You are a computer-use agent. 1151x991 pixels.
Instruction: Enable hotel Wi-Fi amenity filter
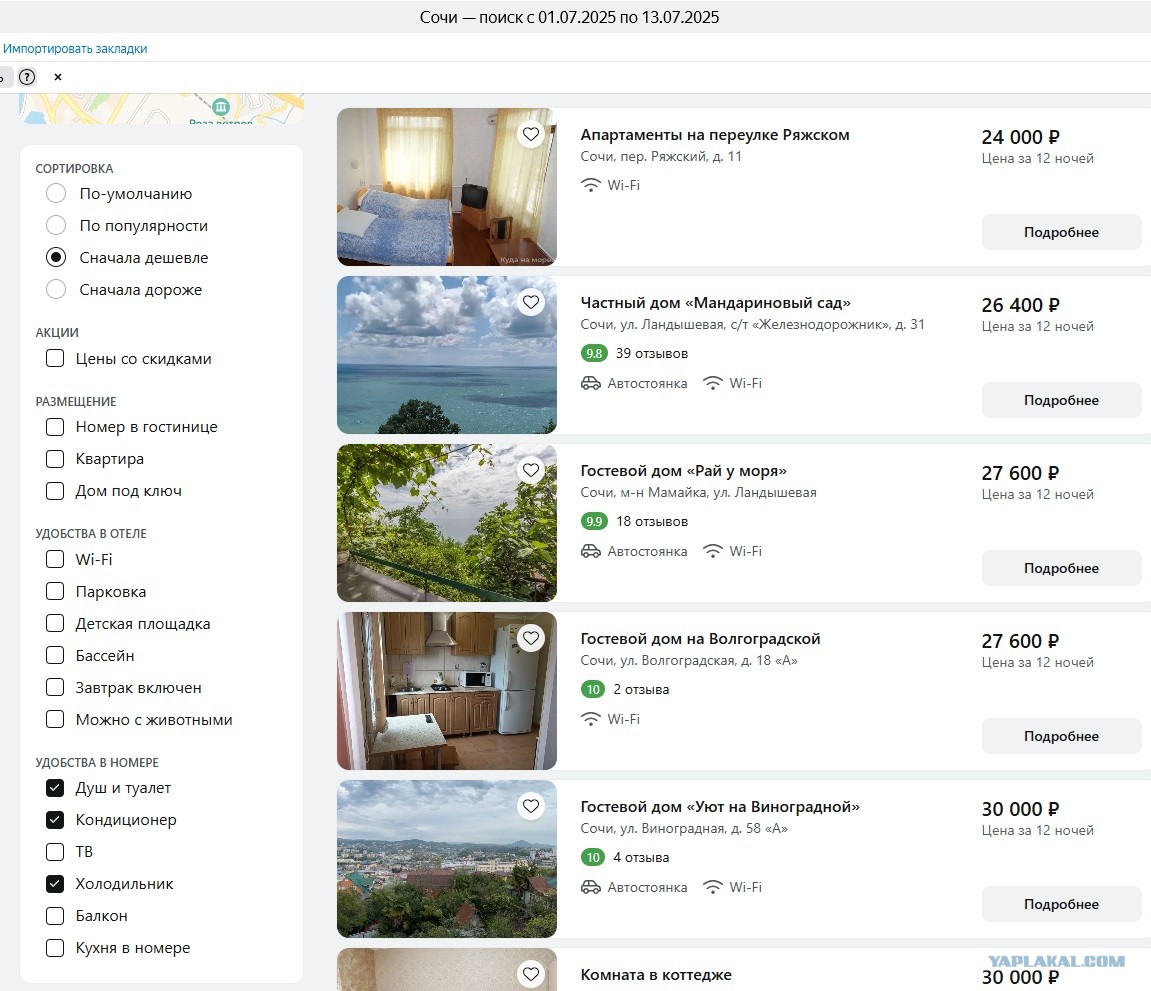point(55,559)
